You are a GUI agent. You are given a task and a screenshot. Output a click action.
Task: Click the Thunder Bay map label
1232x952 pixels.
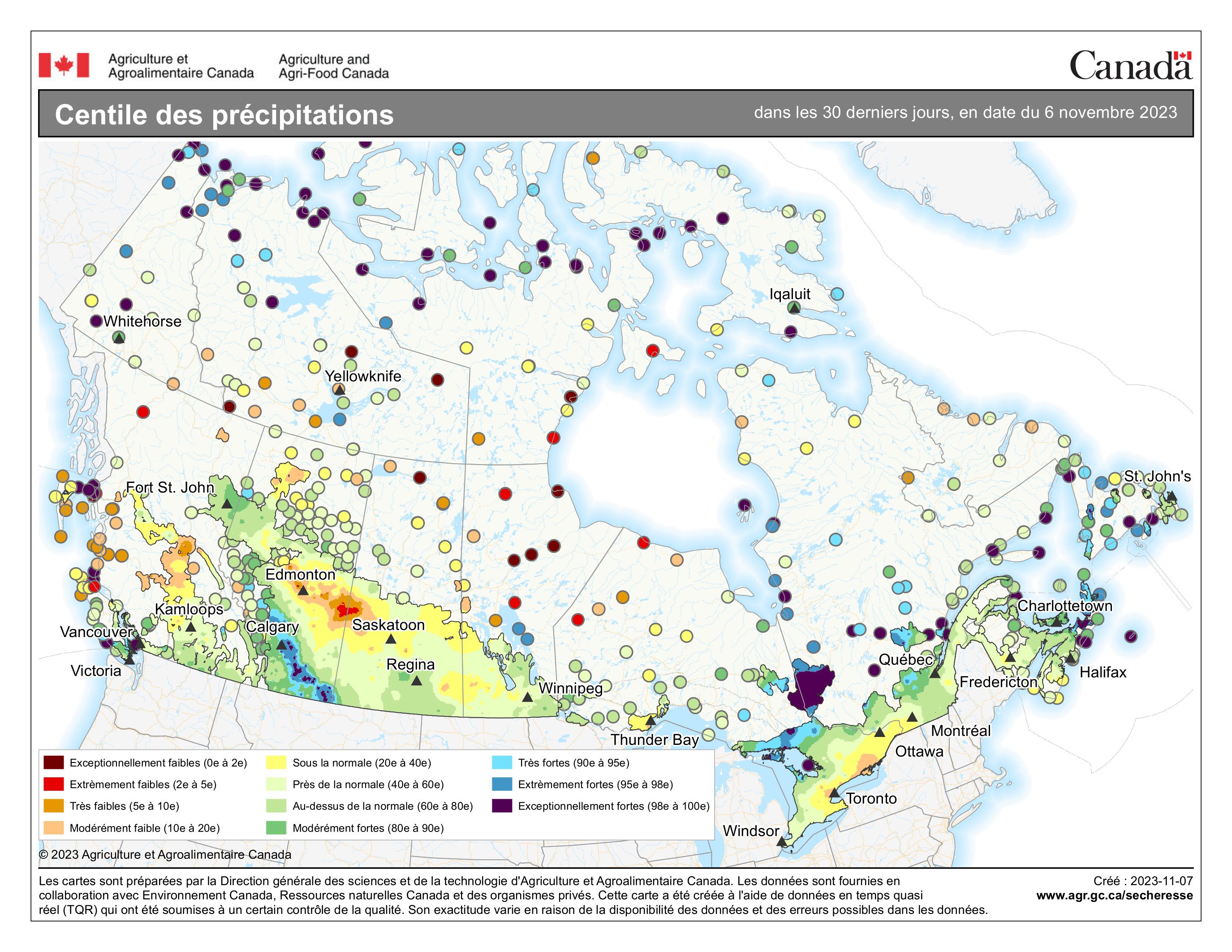point(655,739)
